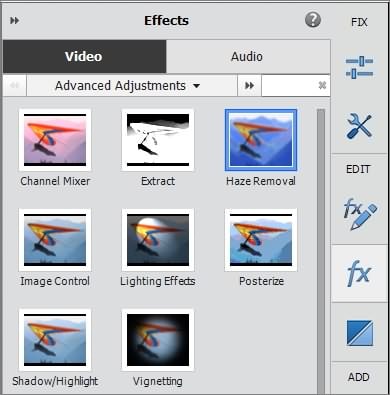Image resolution: width=390 pixels, height=395 pixels.
Task: Click the effects list vertical scrollbar
Action: click(x=321, y=250)
